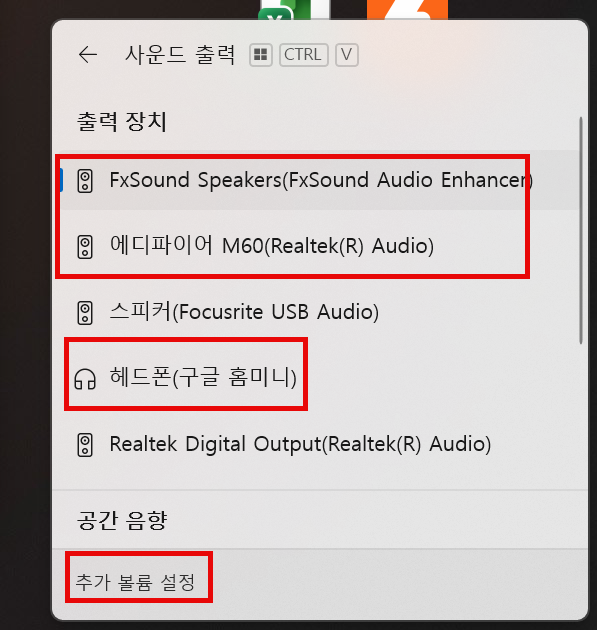This screenshot has height=630, width=597.
Task: Select 헤드폰(구글 홈미니) output device
Action: (315, 378)
